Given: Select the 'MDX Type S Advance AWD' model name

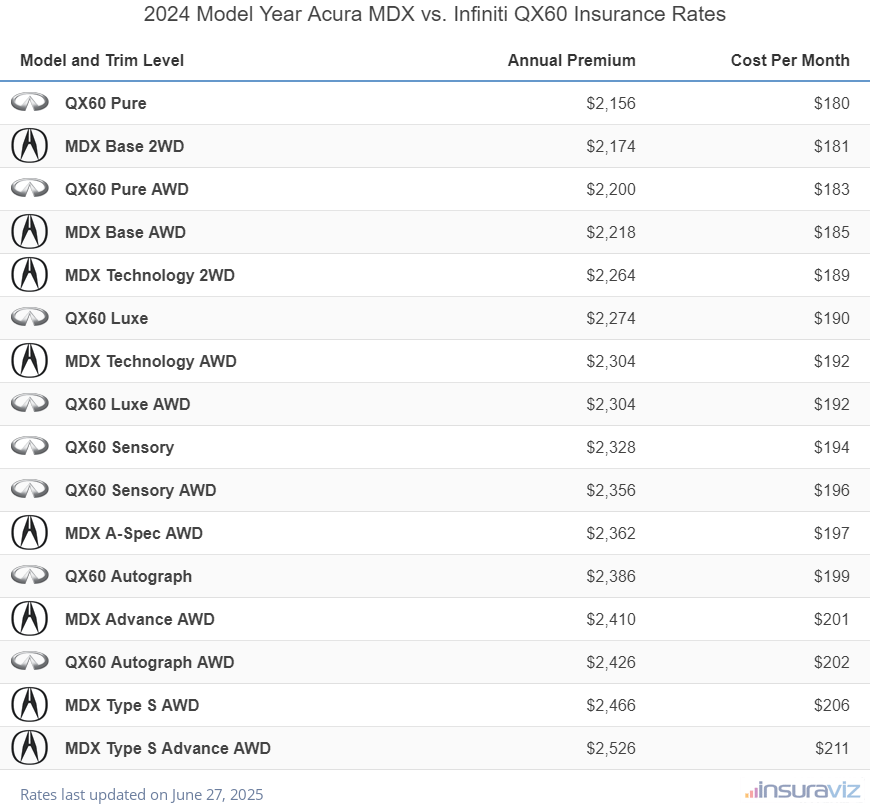Looking at the screenshot, I should point(168,748).
